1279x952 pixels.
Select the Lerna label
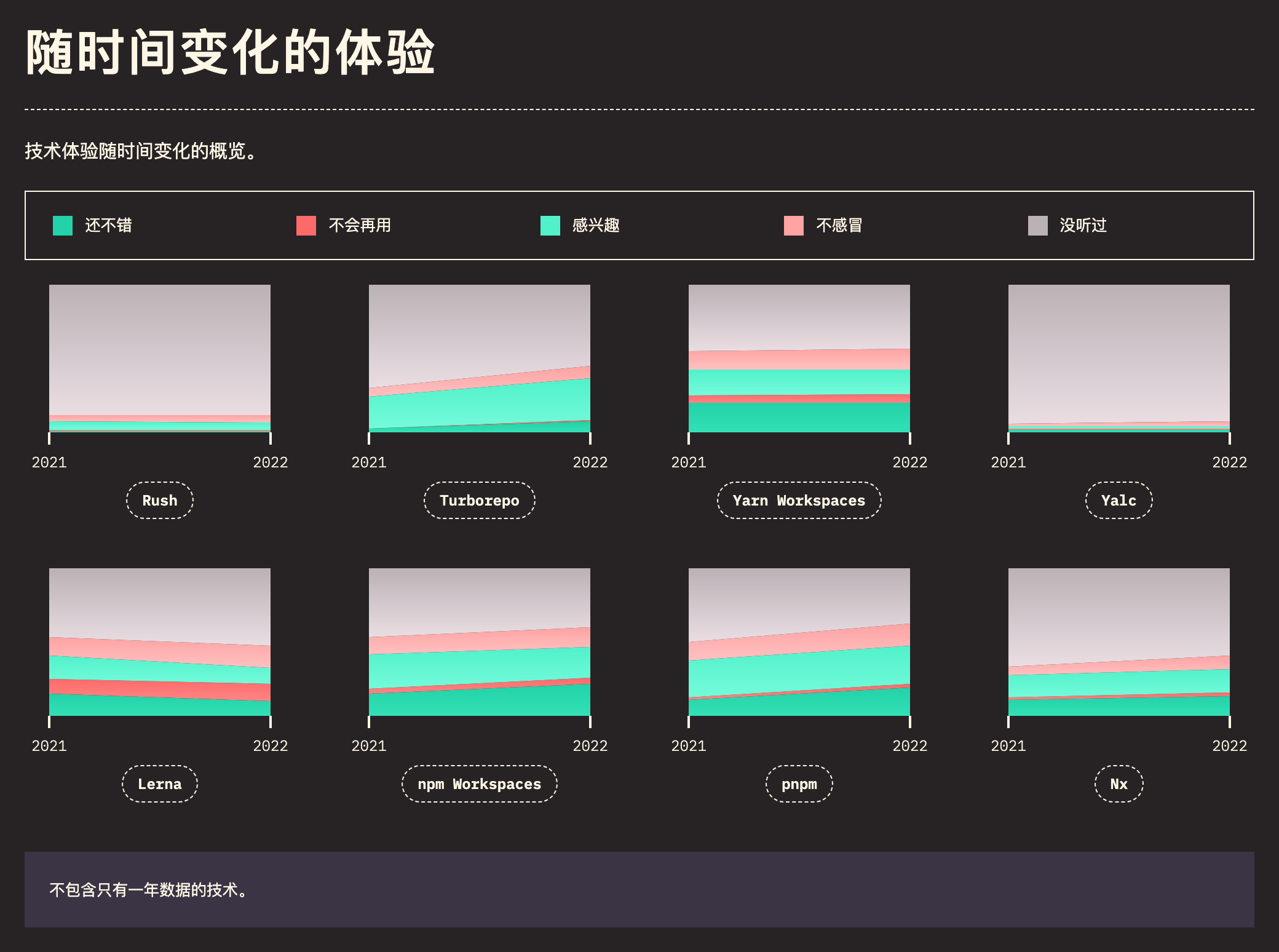click(159, 783)
